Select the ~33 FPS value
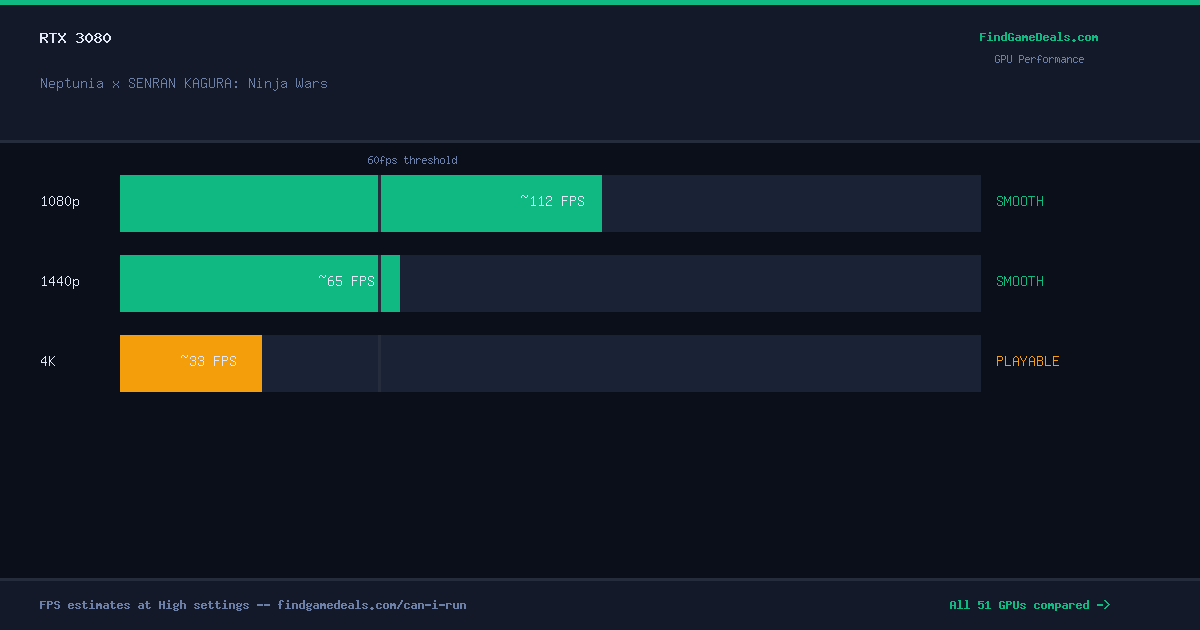Image resolution: width=1200 pixels, height=630 pixels. pyautogui.click(x=208, y=361)
